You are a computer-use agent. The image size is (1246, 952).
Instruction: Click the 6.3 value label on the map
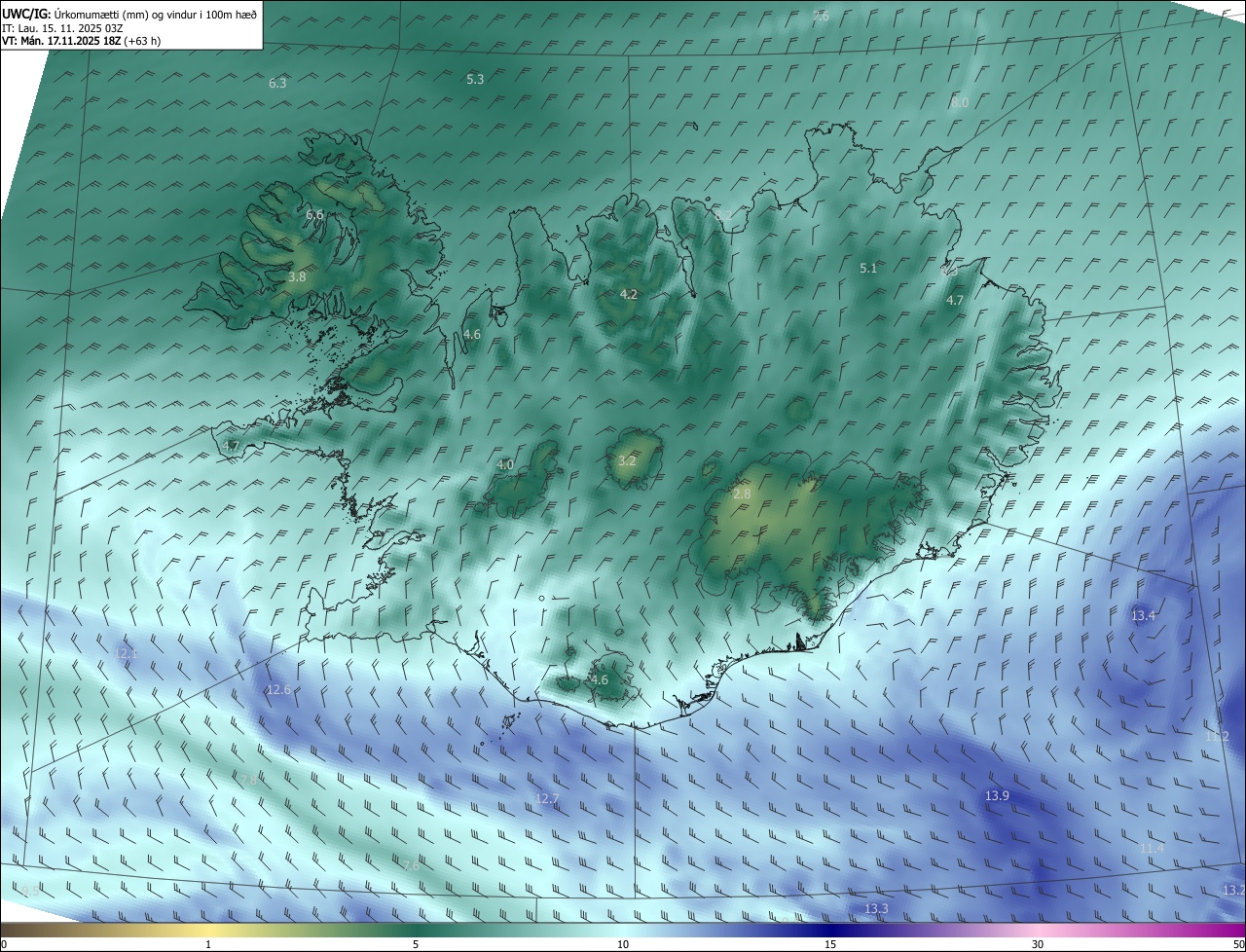(x=277, y=84)
